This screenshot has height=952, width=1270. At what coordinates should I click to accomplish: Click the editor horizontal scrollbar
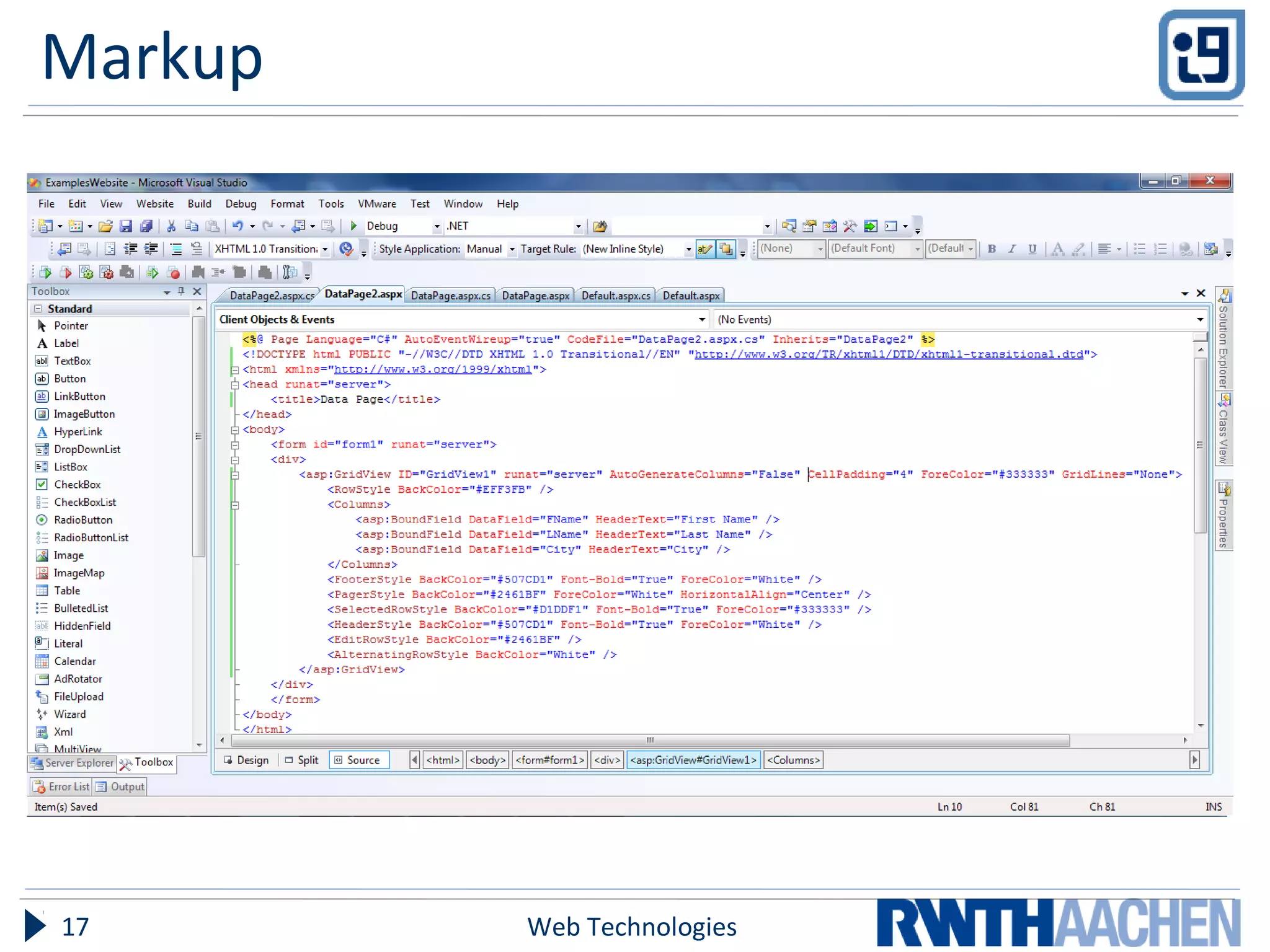click(651, 740)
